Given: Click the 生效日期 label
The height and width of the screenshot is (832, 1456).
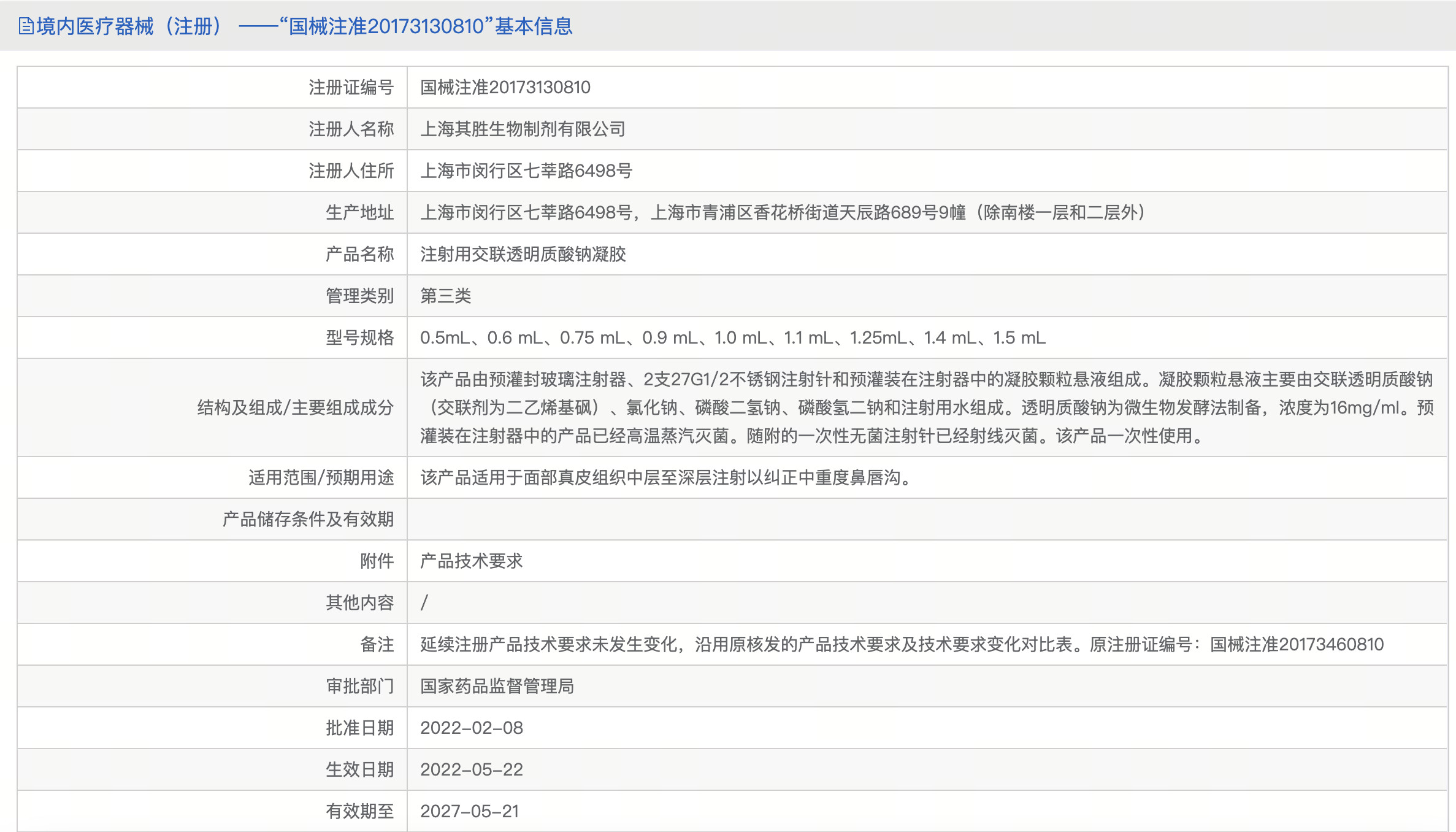Looking at the screenshot, I should pos(359,770).
